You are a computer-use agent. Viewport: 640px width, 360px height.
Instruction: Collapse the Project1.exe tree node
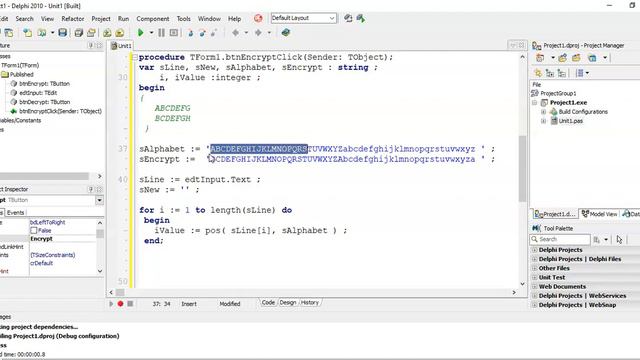pyautogui.click(x=535, y=103)
